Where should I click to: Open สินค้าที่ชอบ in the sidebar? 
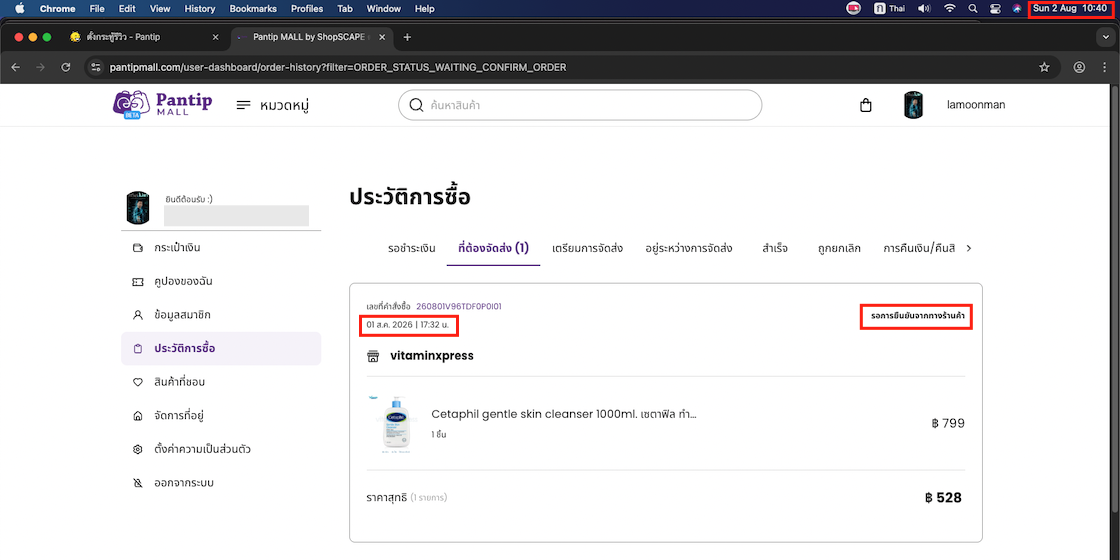click(221, 382)
